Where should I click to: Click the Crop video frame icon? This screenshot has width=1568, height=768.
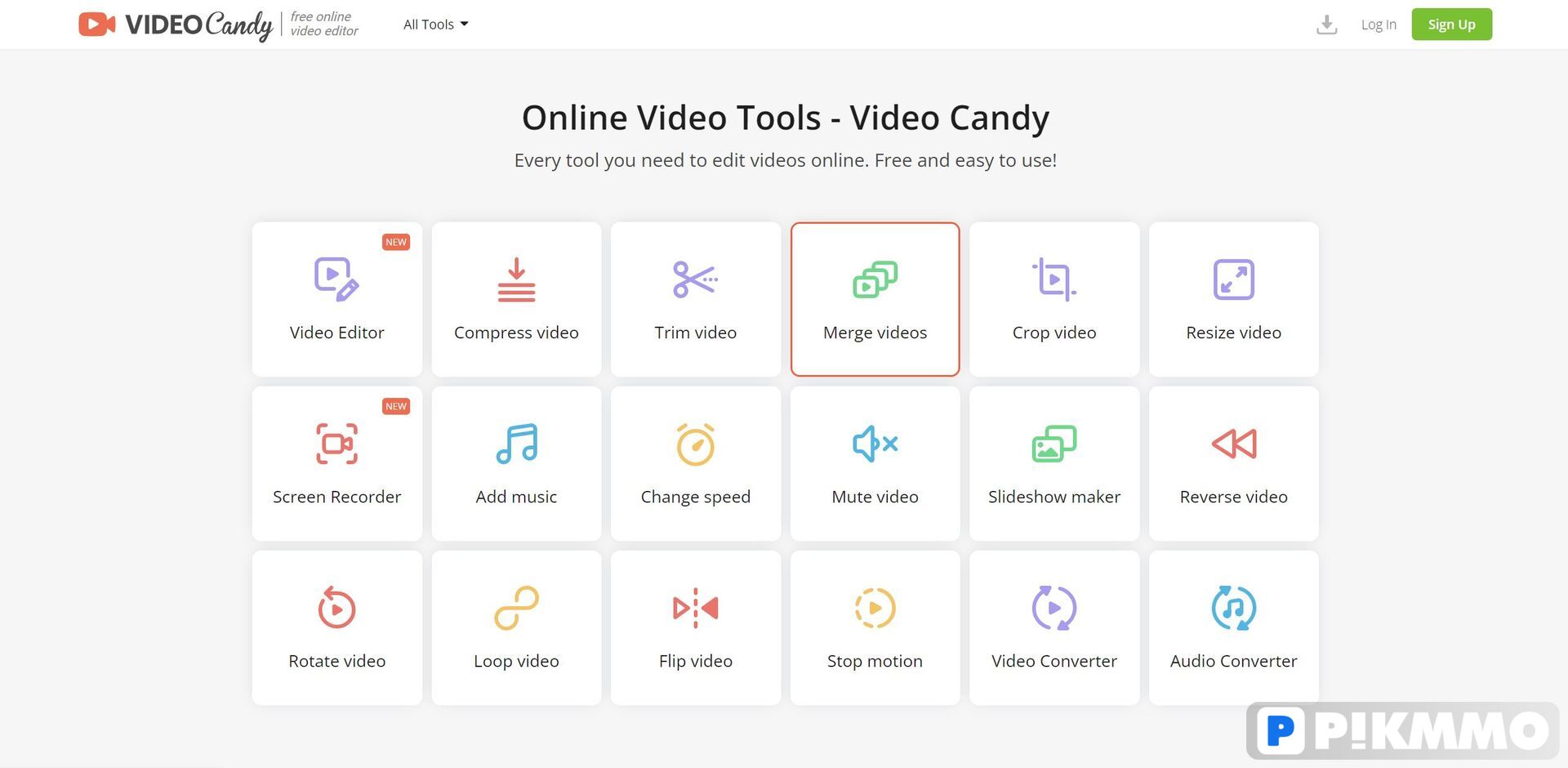tap(1054, 279)
